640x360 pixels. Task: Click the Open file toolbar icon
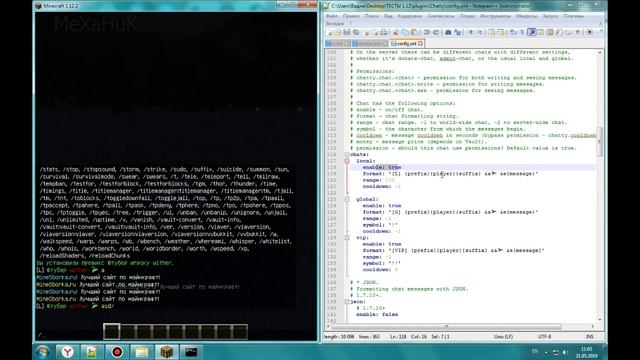coord(338,32)
